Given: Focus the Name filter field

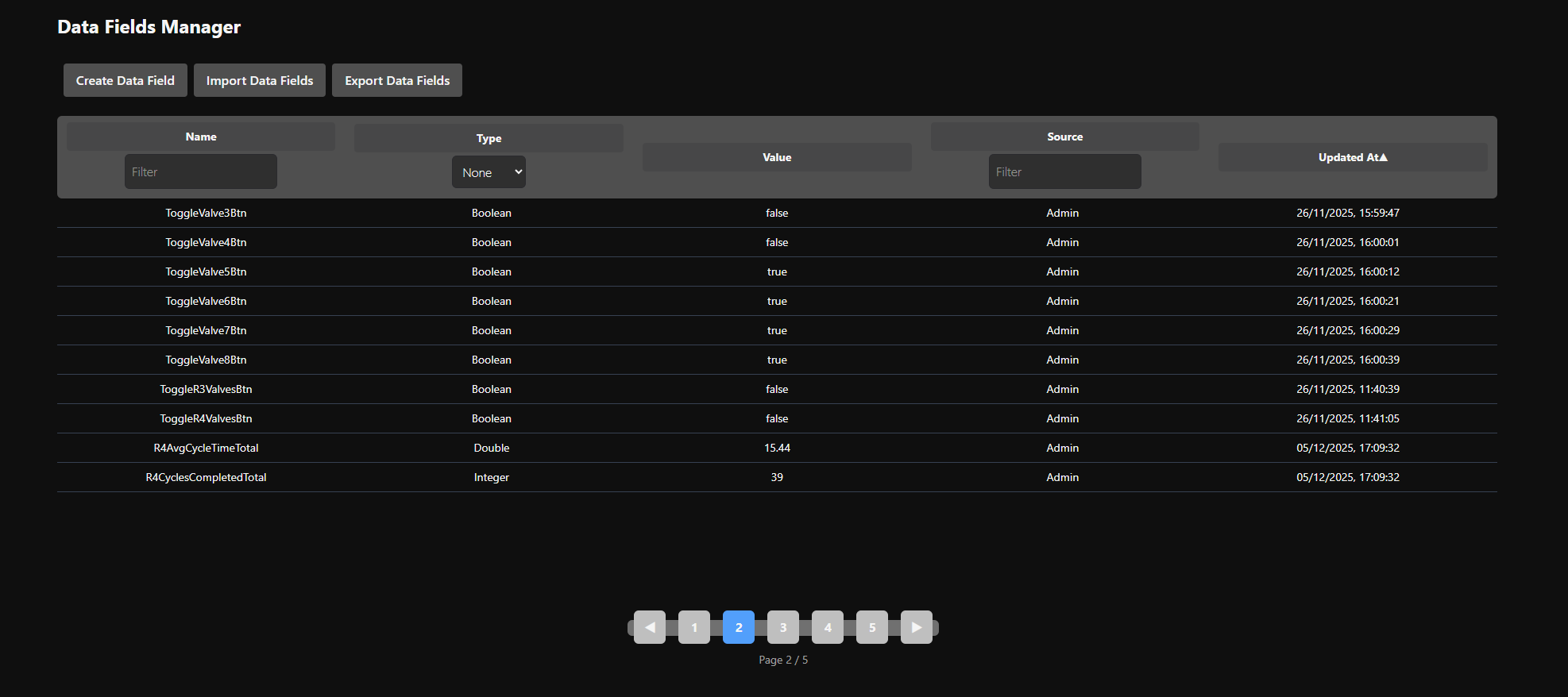Looking at the screenshot, I should click(x=200, y=171).
